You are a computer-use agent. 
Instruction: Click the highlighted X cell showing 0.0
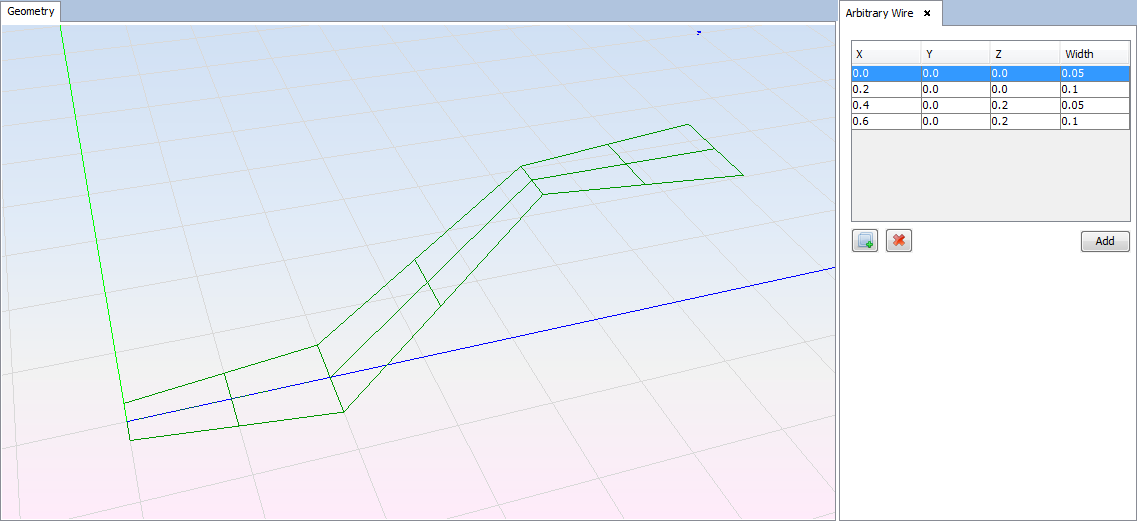[885, 73]
